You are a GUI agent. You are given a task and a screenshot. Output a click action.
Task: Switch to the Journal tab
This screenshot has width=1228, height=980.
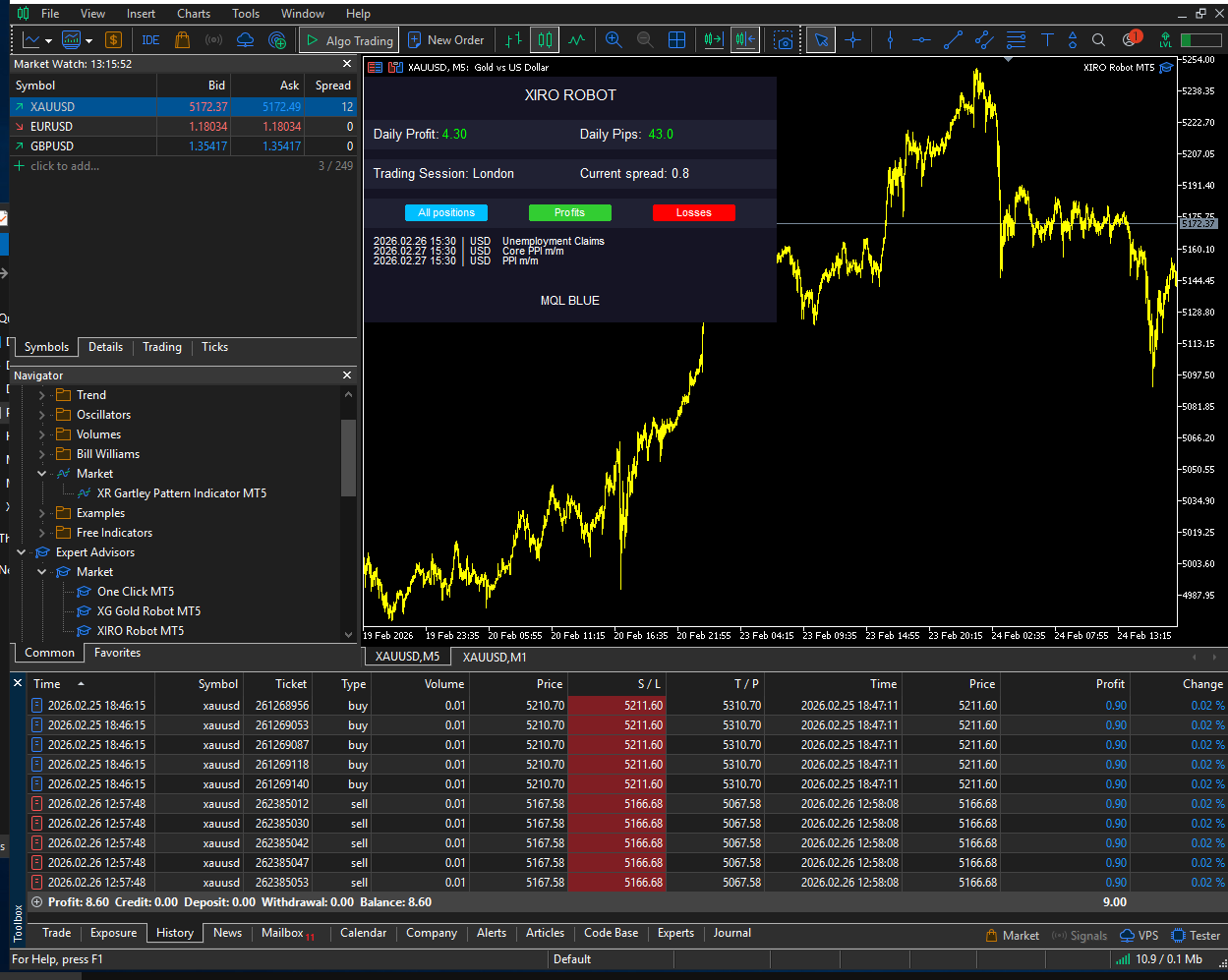(x=731, y=933)
